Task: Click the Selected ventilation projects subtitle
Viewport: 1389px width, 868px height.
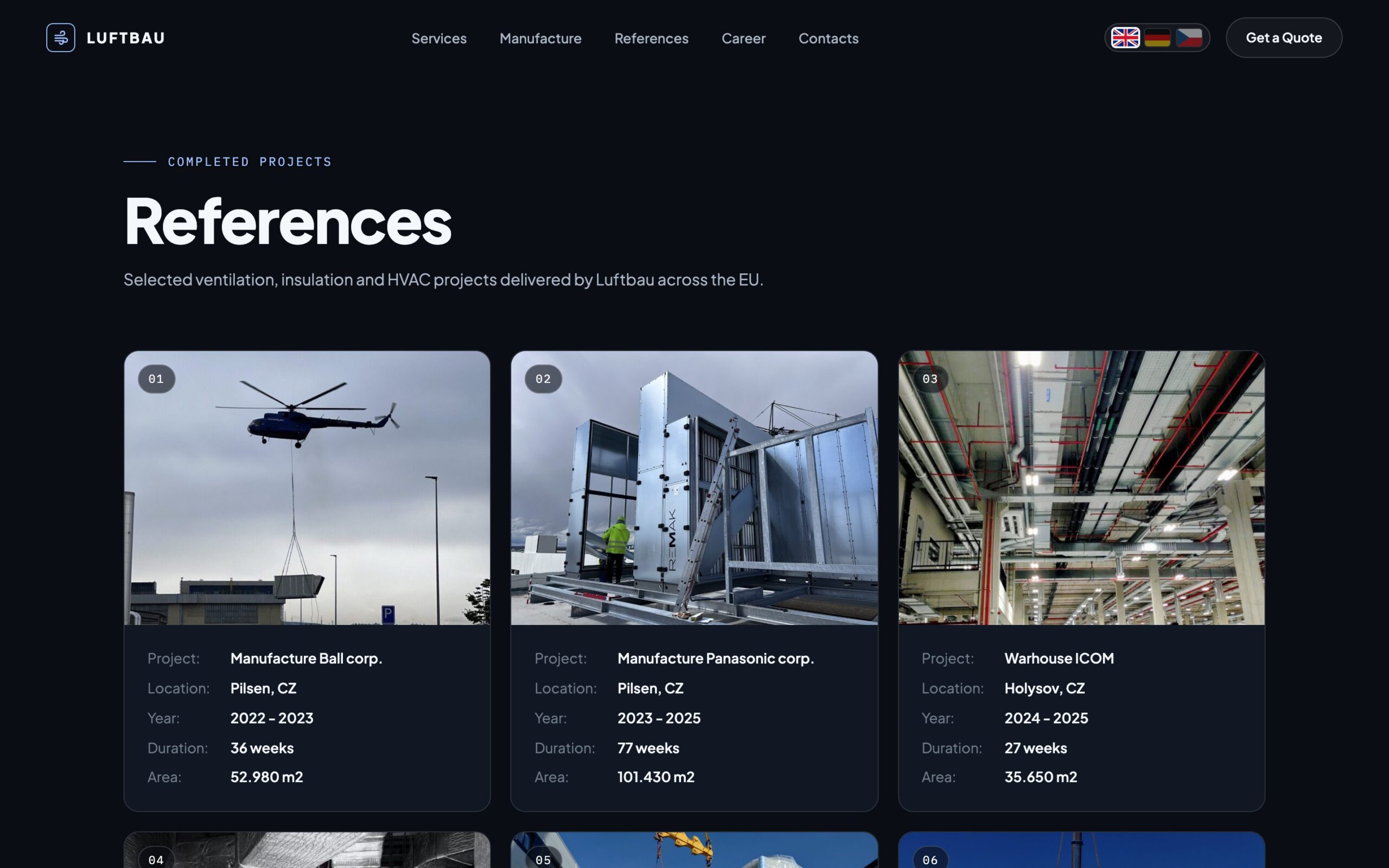Action: [x=443, y=279]
